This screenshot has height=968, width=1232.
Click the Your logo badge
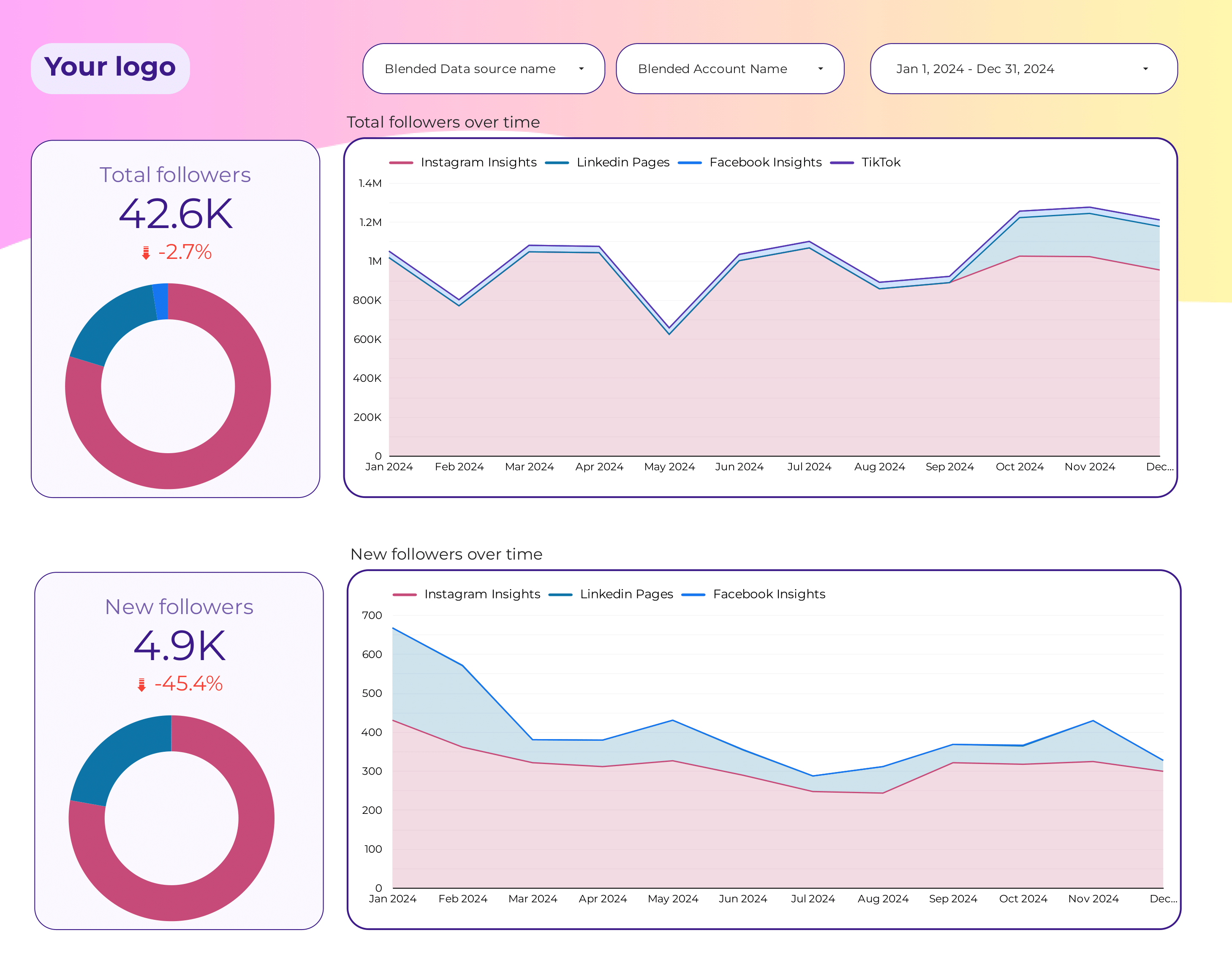pyautogui.click(x=110, y=68)
